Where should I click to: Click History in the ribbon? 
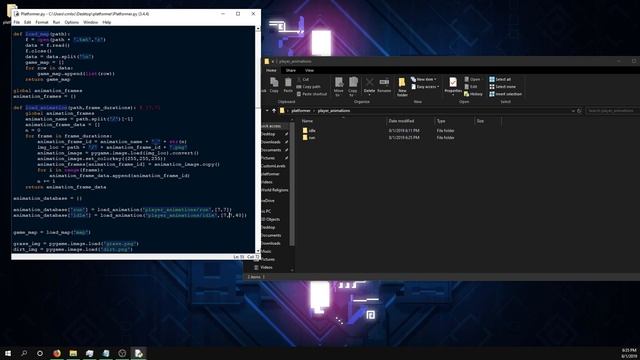473,94
